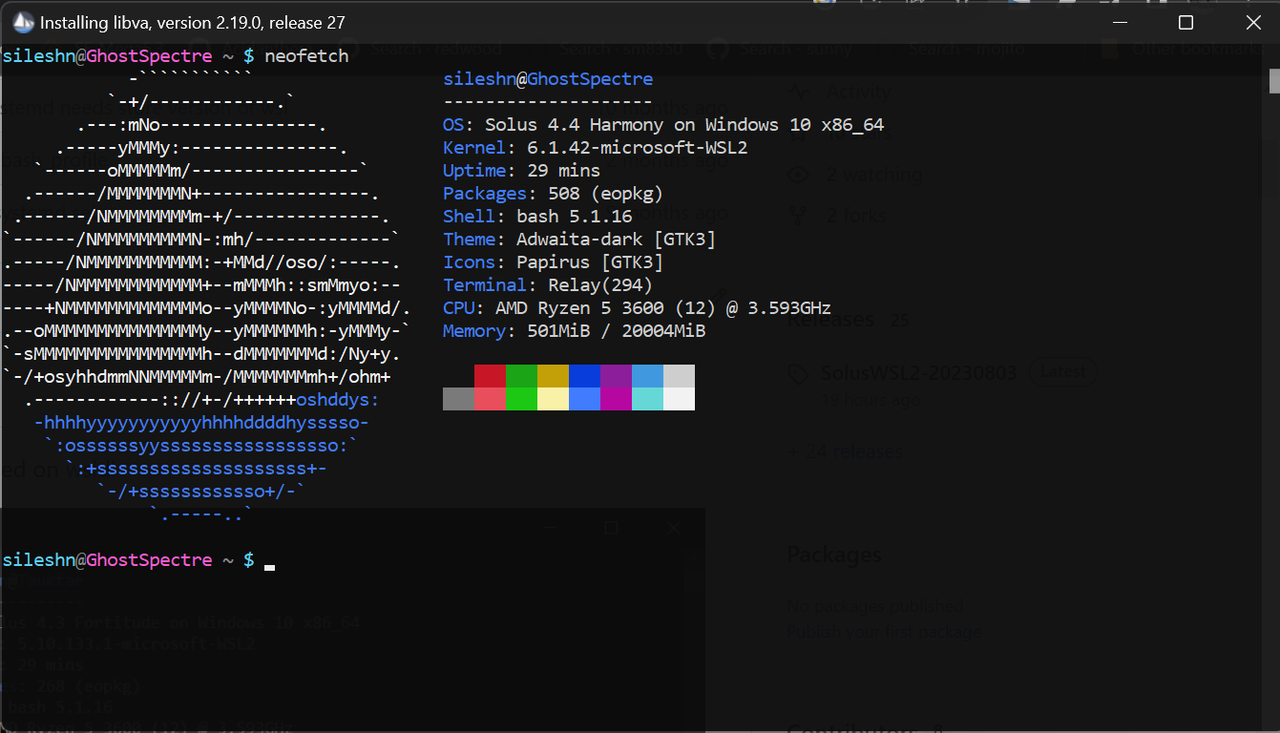
Task: Click 'Publish your first package' in background page
Action: coord(884,632)
